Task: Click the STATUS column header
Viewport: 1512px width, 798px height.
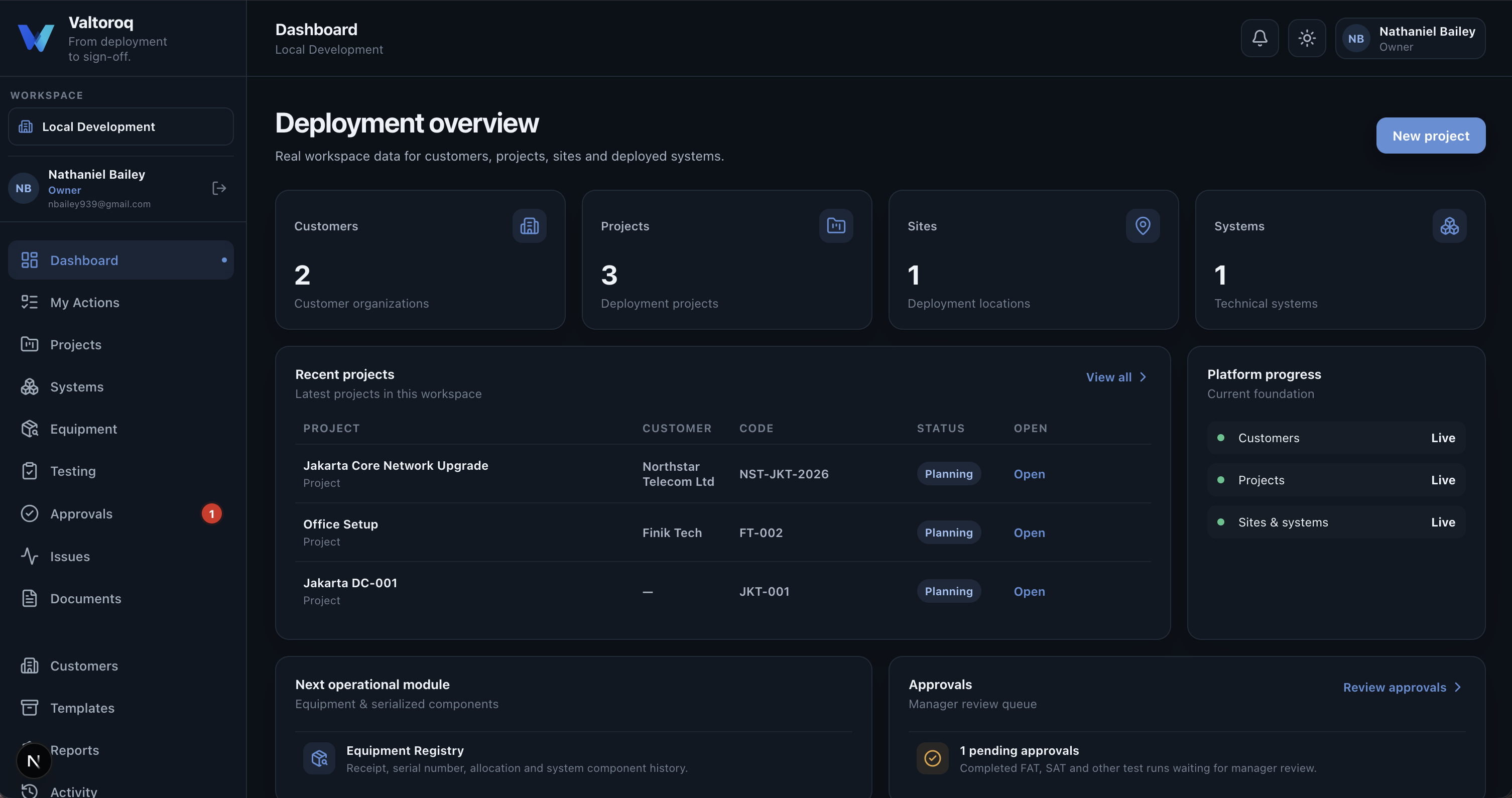Action: pyautogui.click(x=941, y=428)
